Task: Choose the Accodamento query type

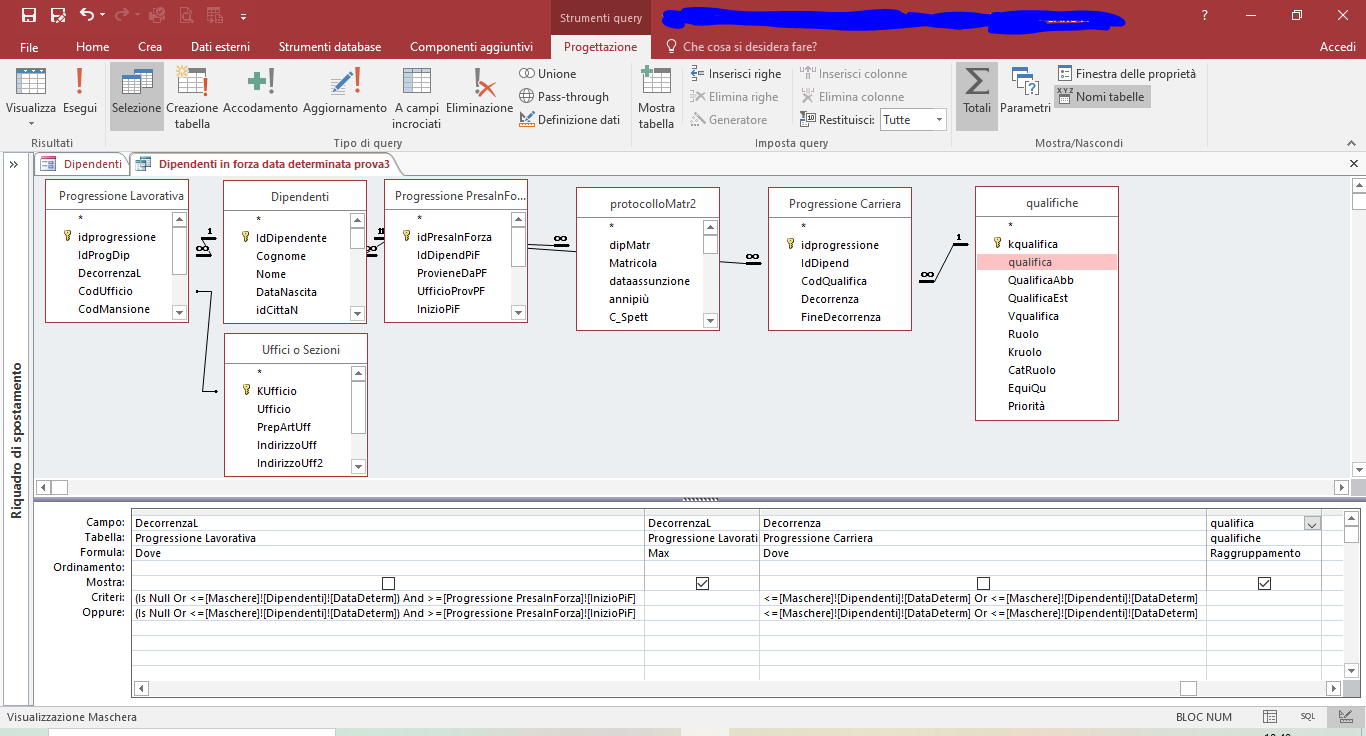Action: pos(260,90)
